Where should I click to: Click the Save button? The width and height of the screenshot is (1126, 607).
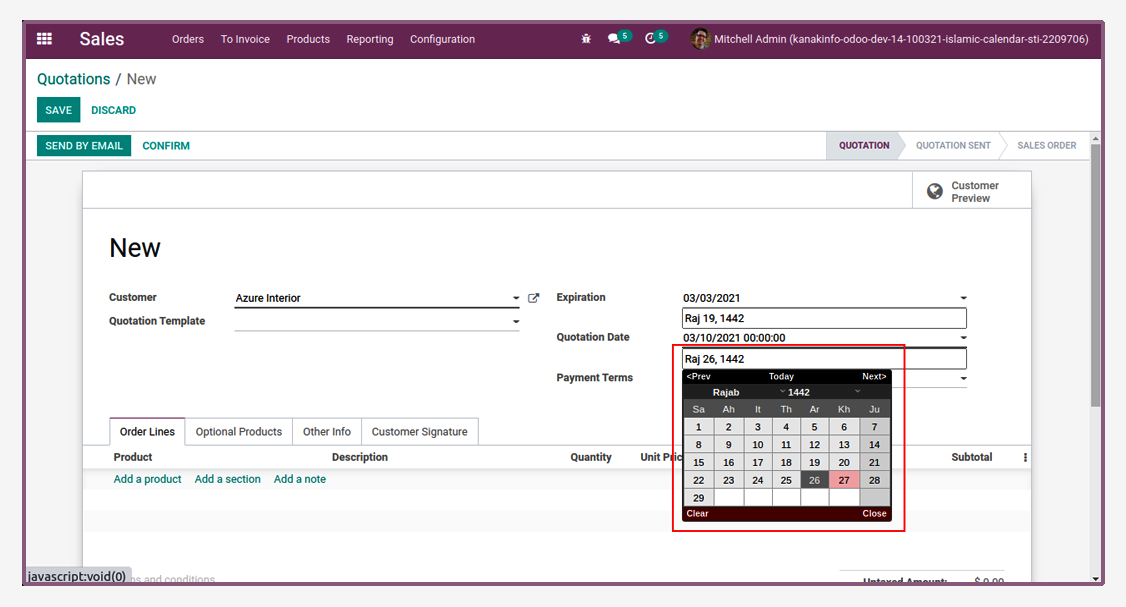pos(58,110)
